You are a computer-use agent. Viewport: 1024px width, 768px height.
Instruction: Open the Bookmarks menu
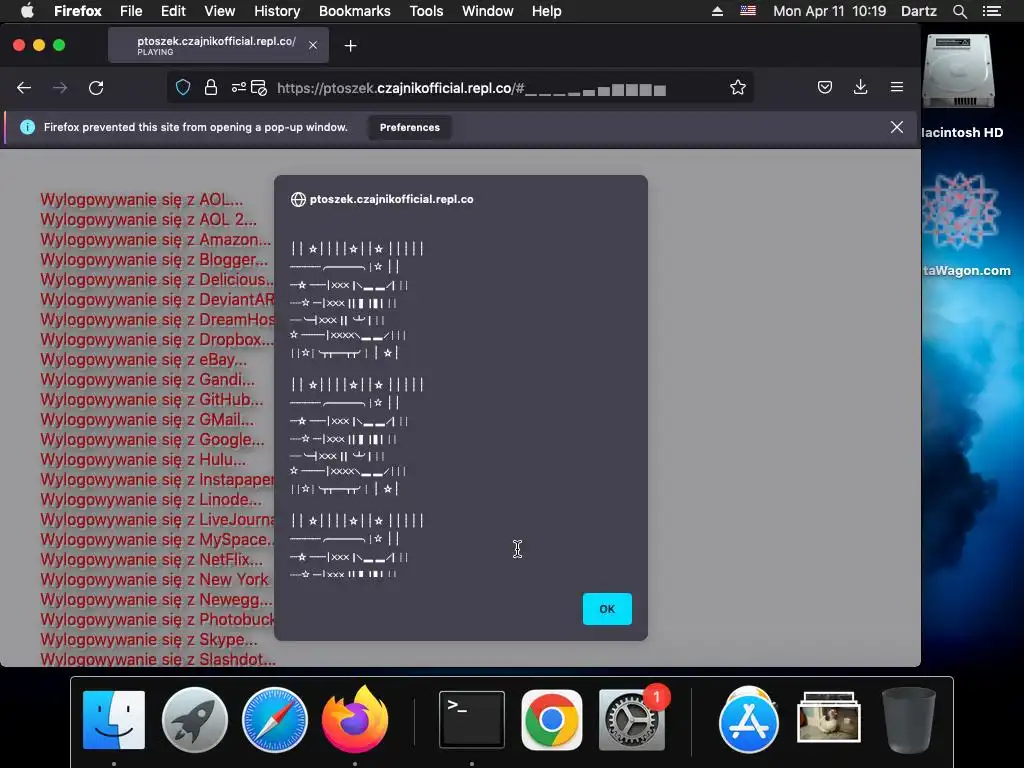click(x=355, y=11)
